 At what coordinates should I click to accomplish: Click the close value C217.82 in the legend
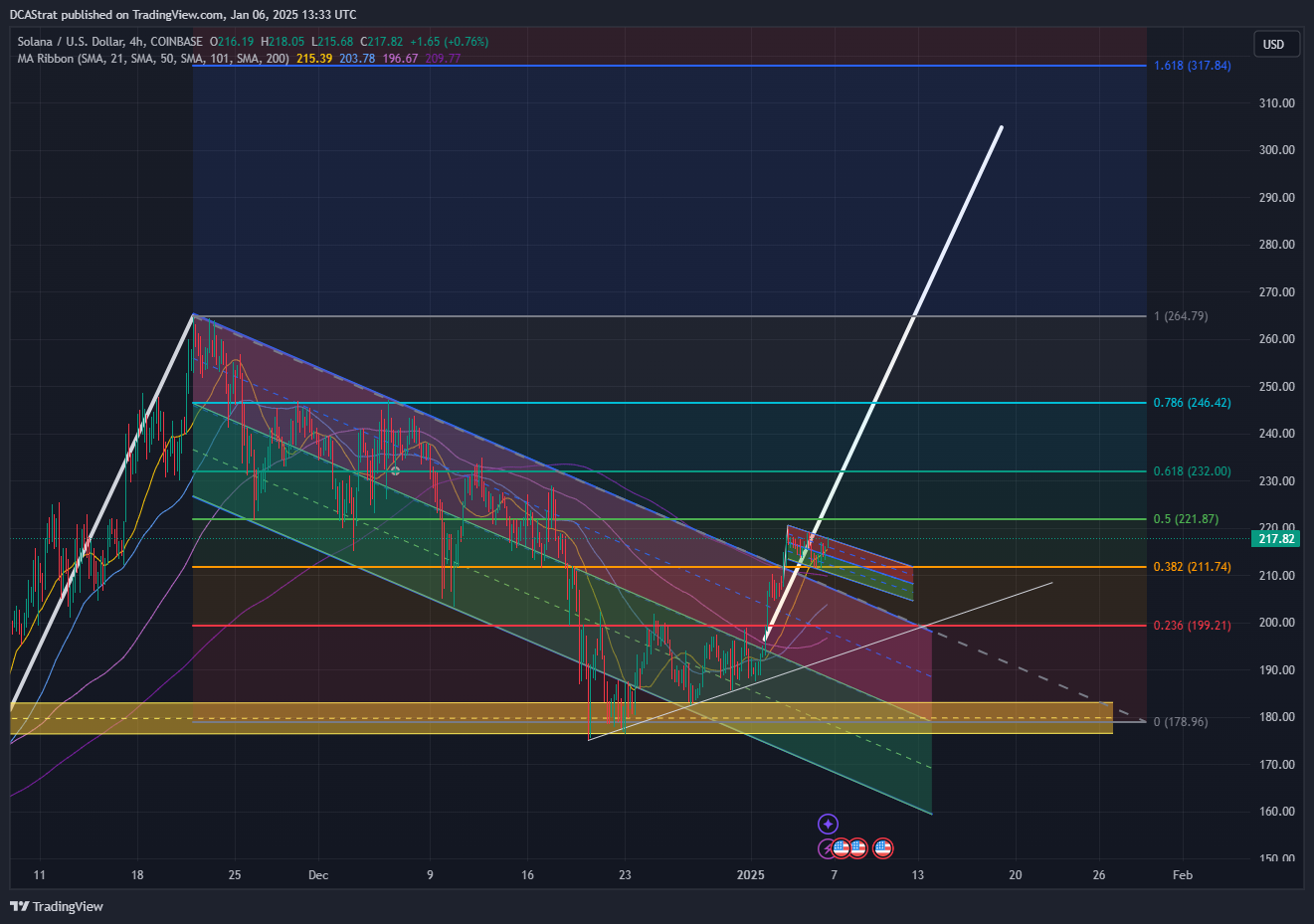382,42
